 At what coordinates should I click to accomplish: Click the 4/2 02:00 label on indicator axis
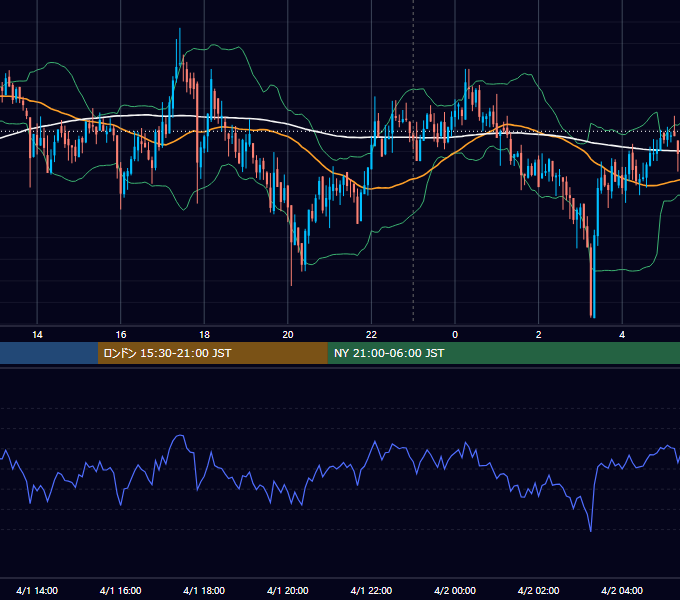(538, 590)
